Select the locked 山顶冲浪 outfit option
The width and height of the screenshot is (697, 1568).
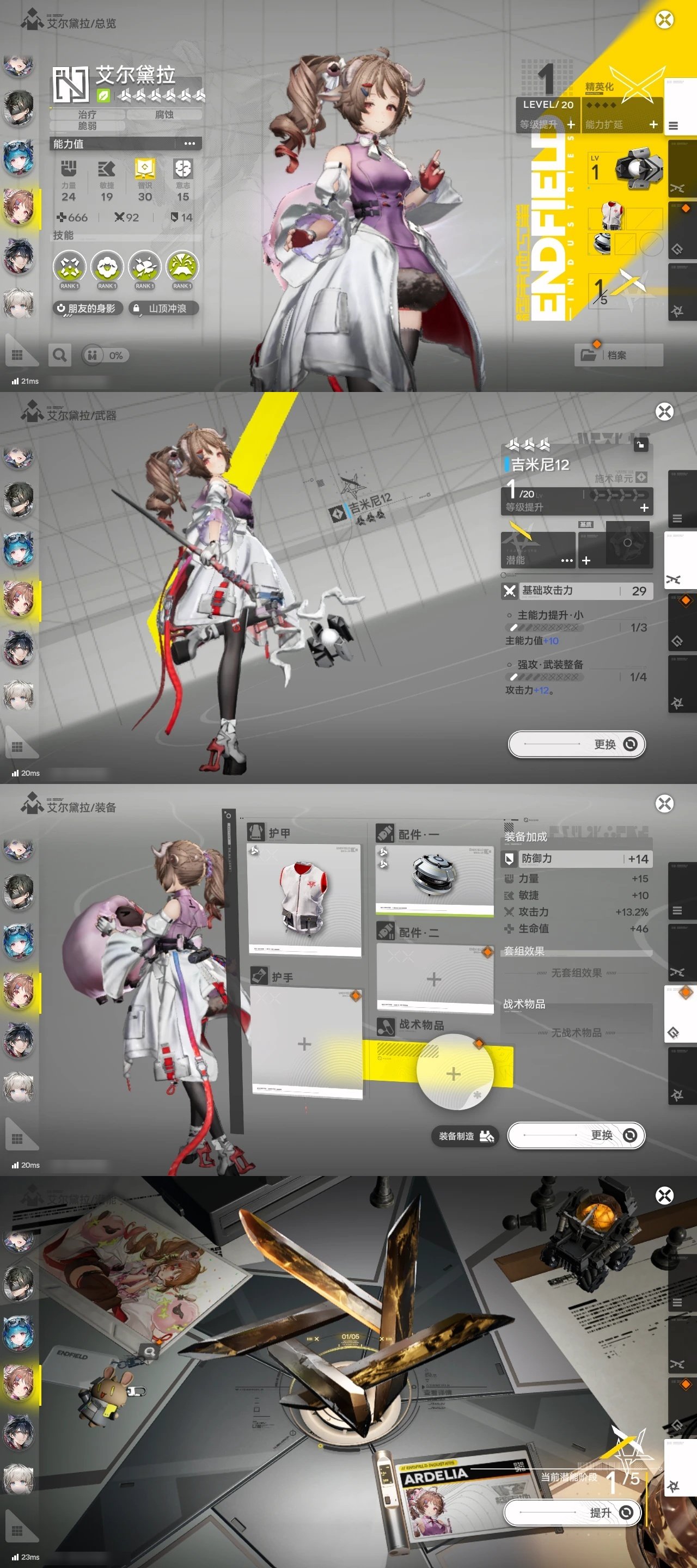[164, 309]
